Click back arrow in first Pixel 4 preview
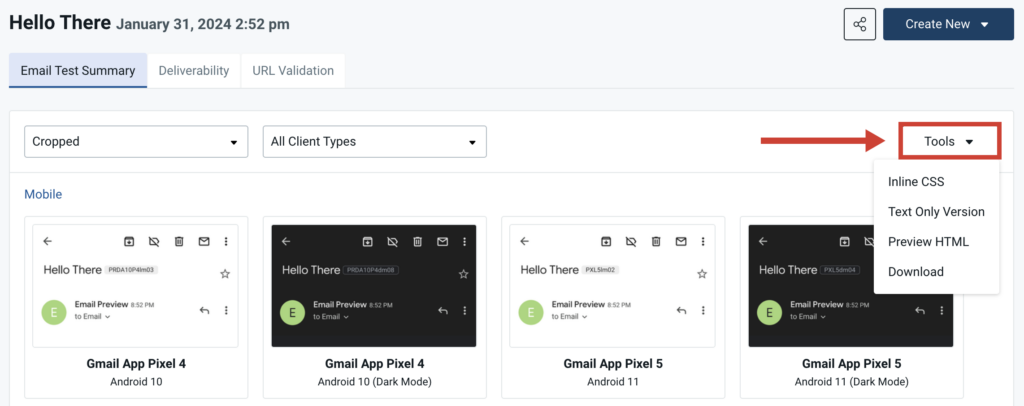Viewport: 1024px width, 406px height. pyautogui.click(x=48, y=241)
